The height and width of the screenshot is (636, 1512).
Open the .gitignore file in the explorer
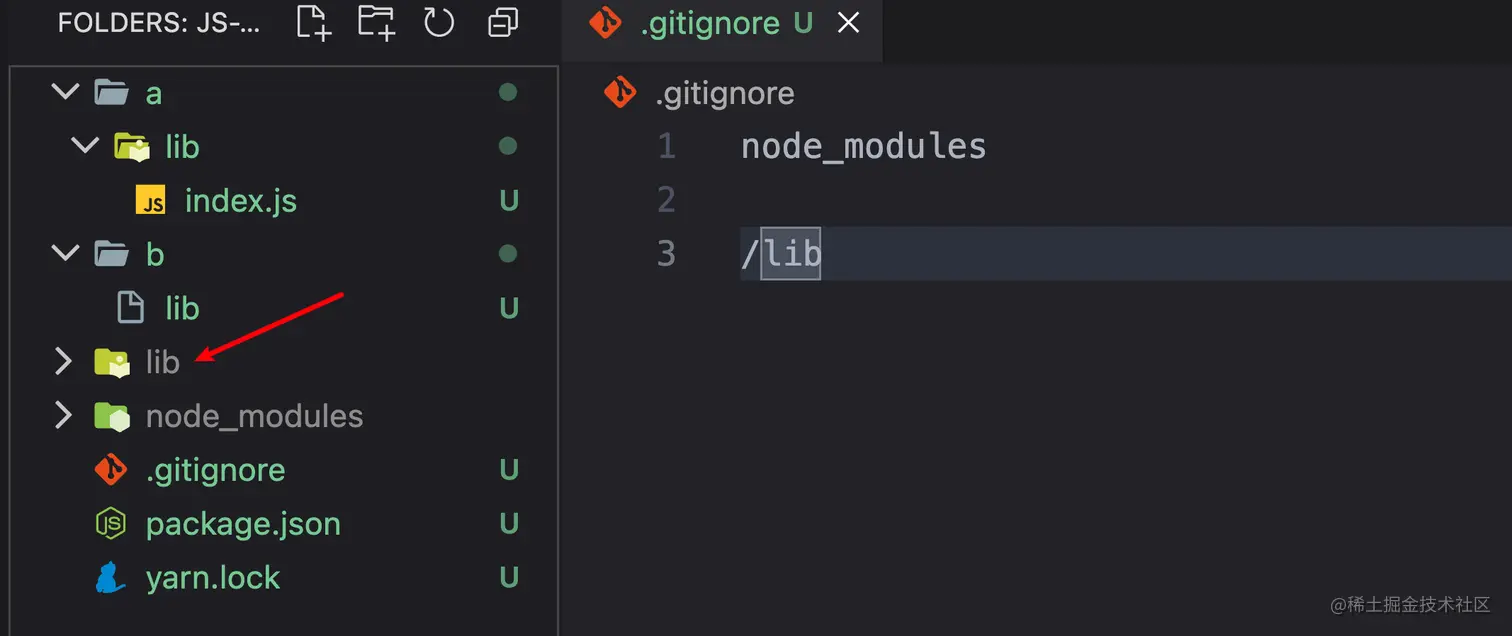[215, 470]
